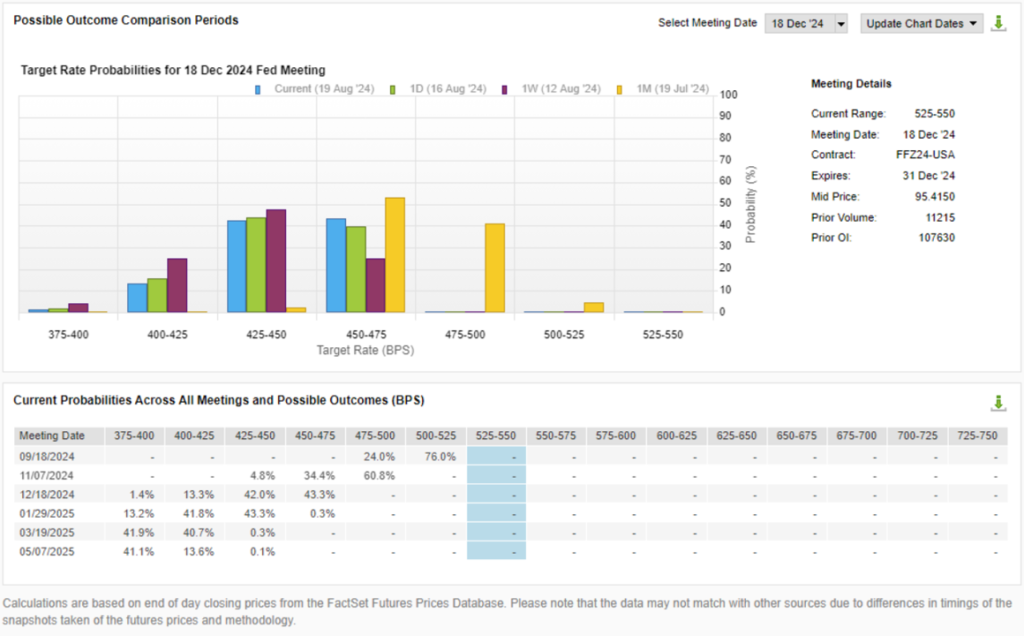Click the 41.8% cell for 01/29/2025

click(x=199, y=513)
